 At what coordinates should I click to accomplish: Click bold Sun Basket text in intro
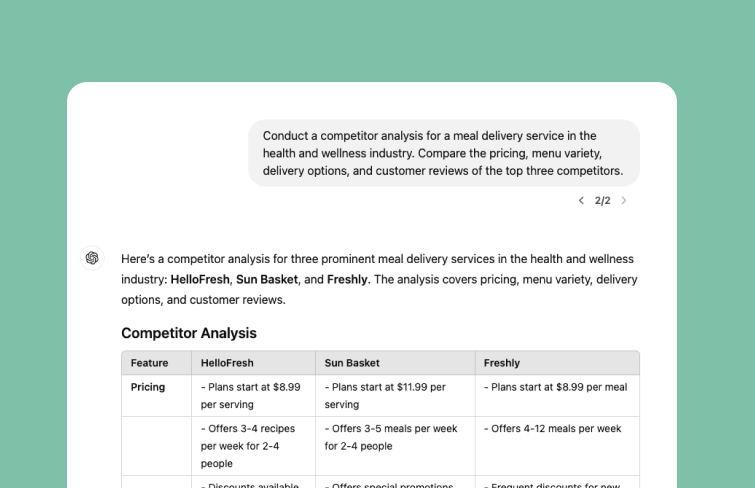coord(267,279)
